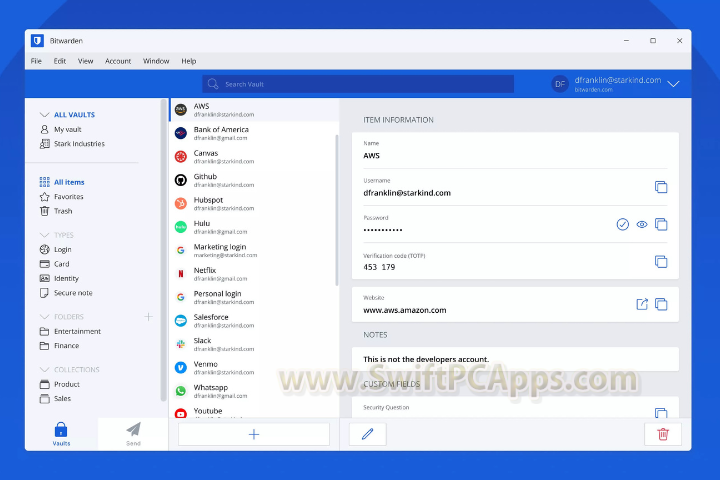Edit the AWS item with pencil icon
720x480 pixels.
click(x=367, y=434)
